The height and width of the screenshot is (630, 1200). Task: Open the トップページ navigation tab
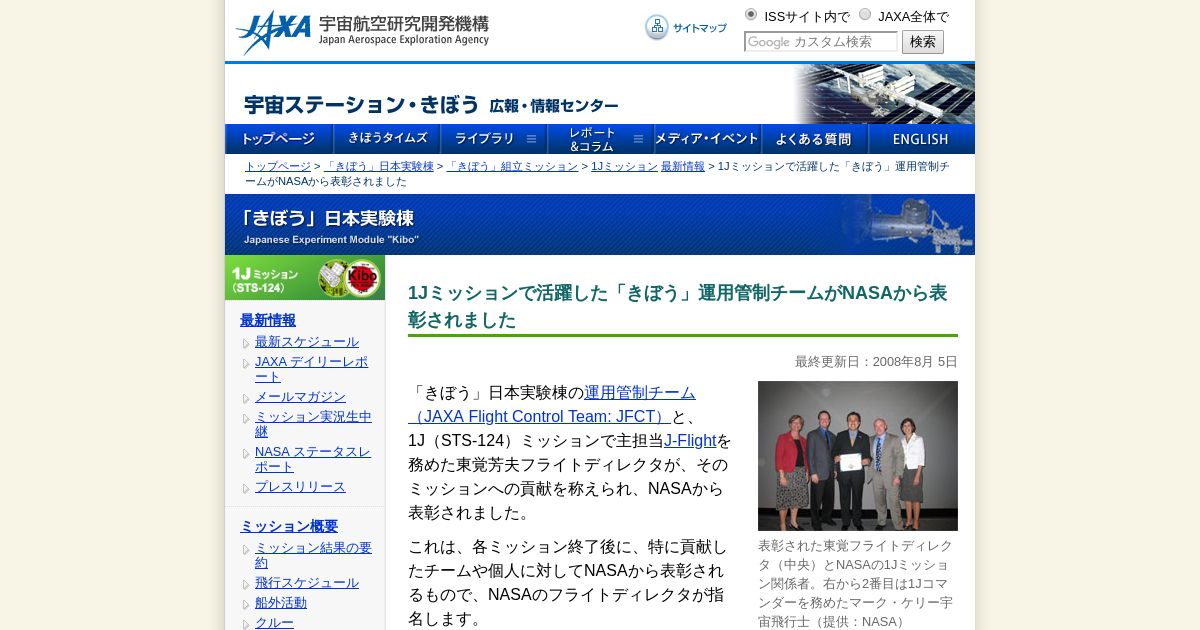coord(279,139)
